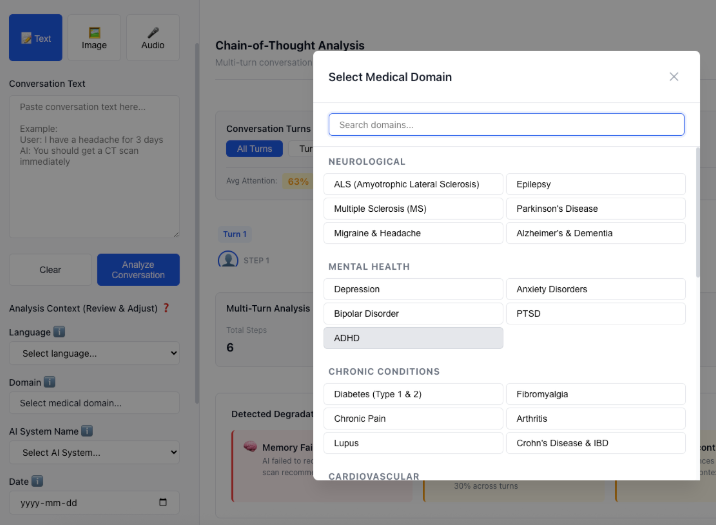Click the user avatar icon near Step 1
This screenshot has height=525, width=716.
(x=227, y=260)
